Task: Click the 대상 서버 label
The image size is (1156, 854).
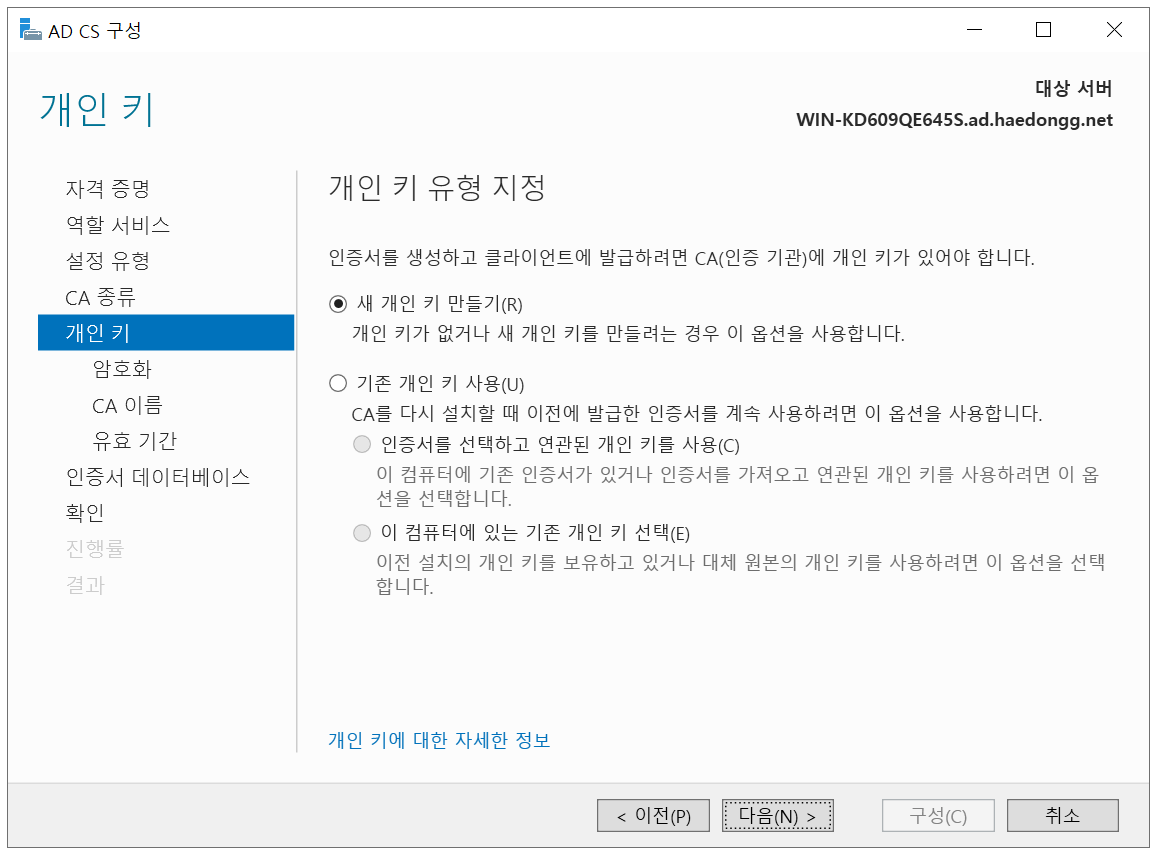Action: click(x=1073, y=88)
